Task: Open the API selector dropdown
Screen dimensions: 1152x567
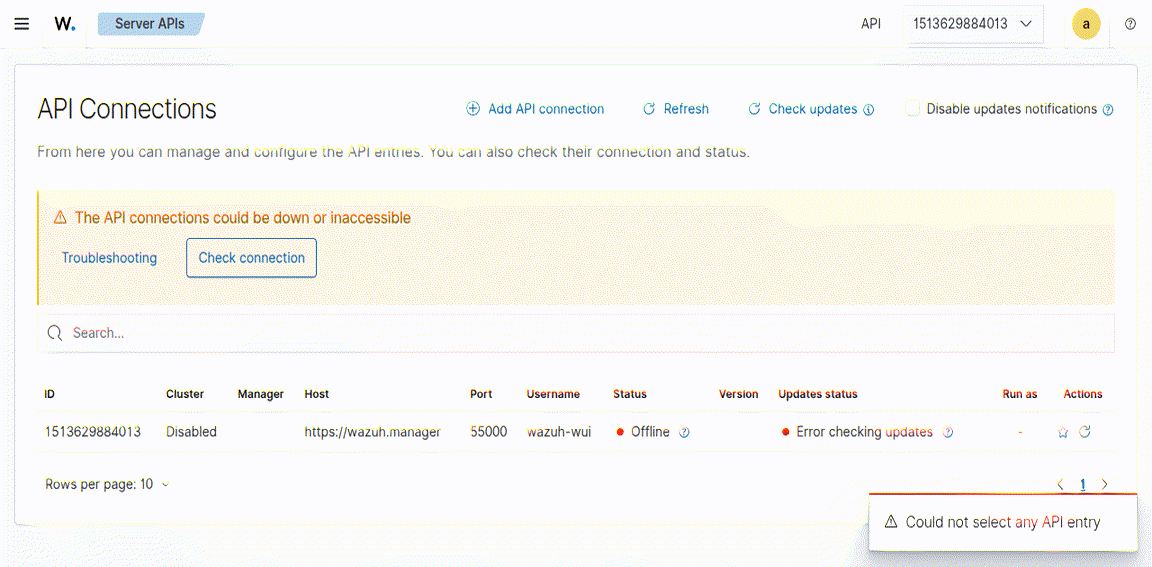Action: tap(973, 24)
